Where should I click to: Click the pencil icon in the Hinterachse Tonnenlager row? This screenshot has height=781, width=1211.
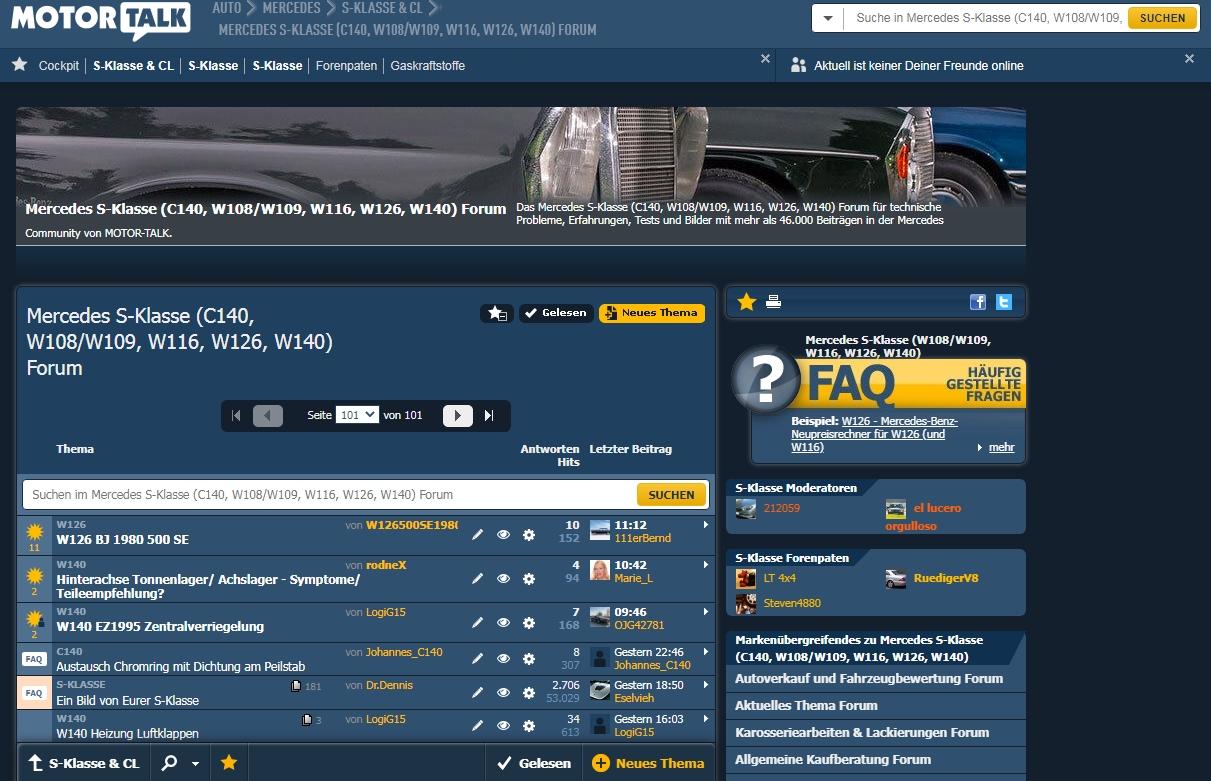point(478,578)
